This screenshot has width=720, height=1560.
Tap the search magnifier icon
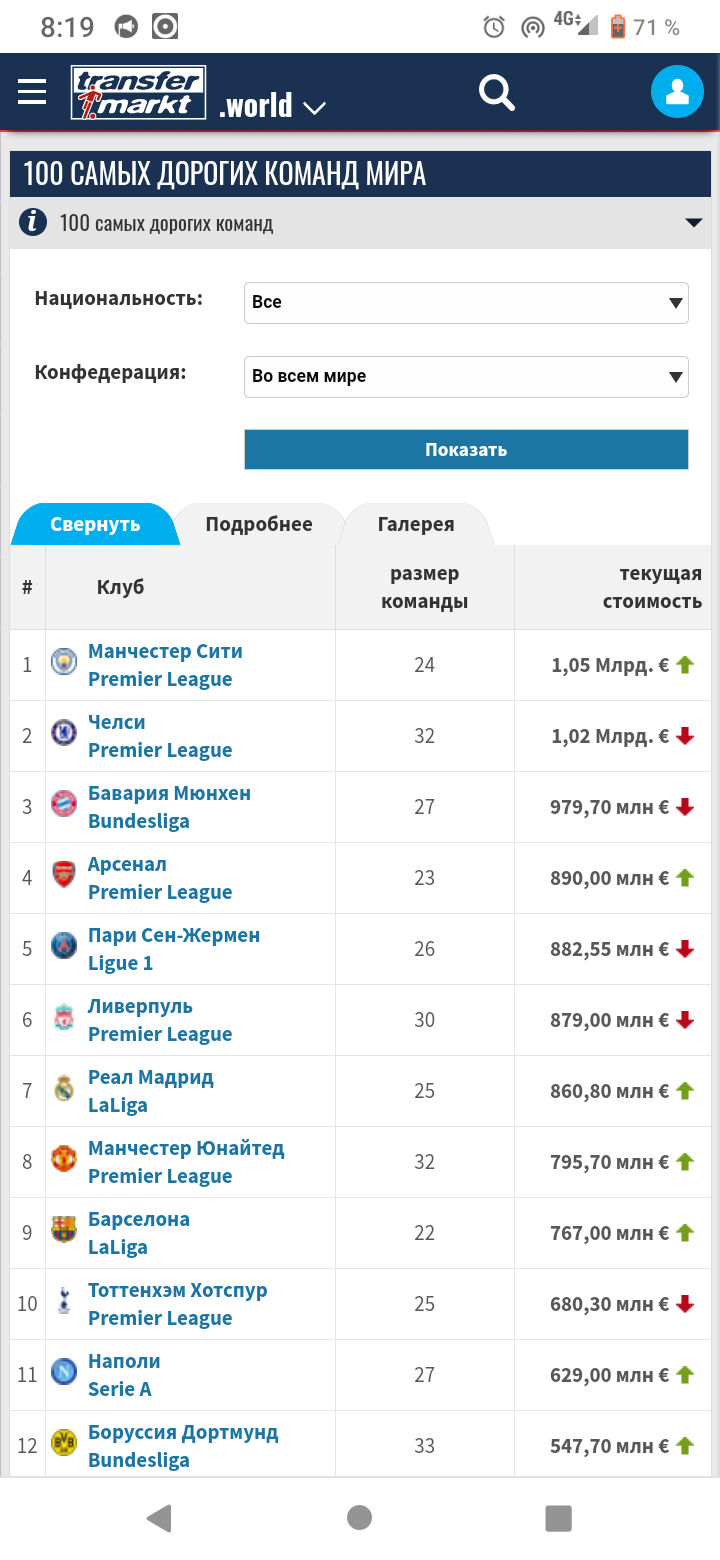pyautogui.click(x=496, y=93)
